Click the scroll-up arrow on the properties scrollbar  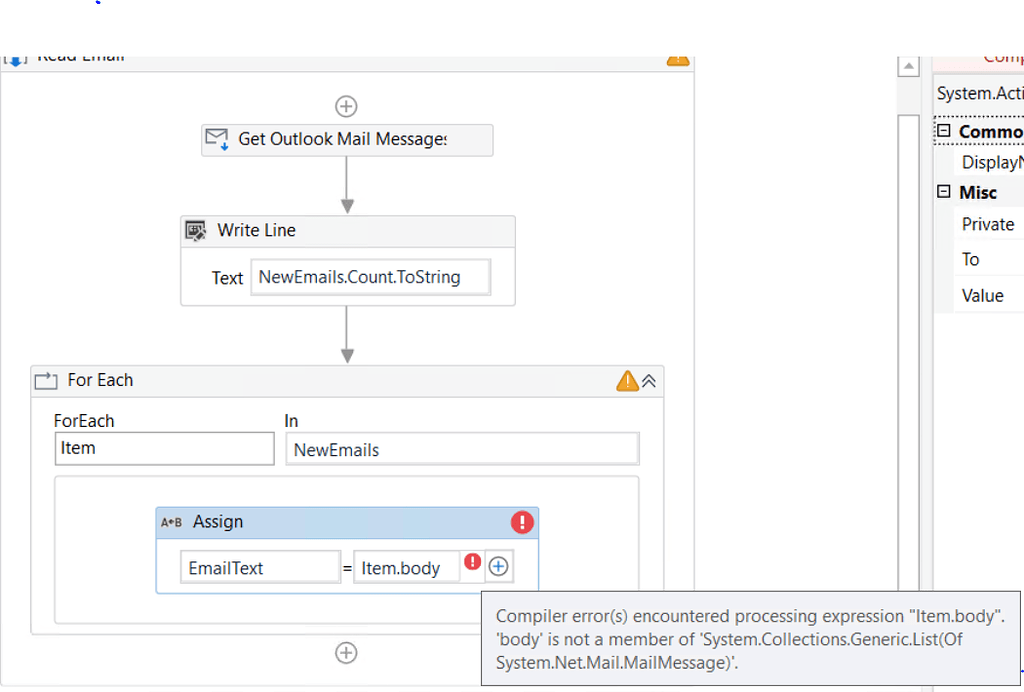coord(908,65)
